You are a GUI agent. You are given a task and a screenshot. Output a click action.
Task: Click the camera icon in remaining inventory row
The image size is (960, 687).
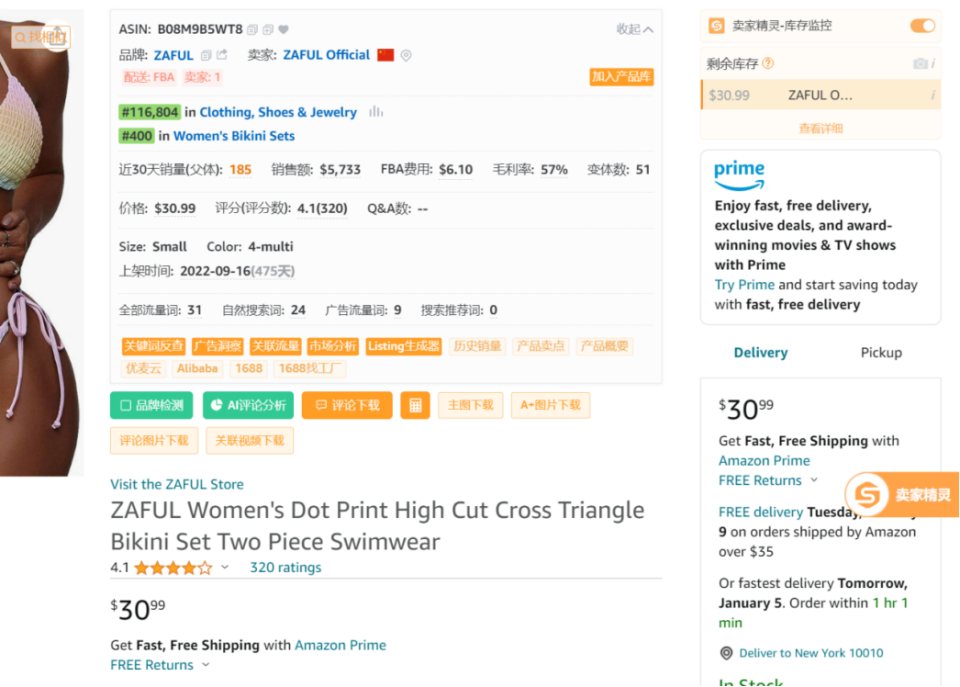coord(920,64)
